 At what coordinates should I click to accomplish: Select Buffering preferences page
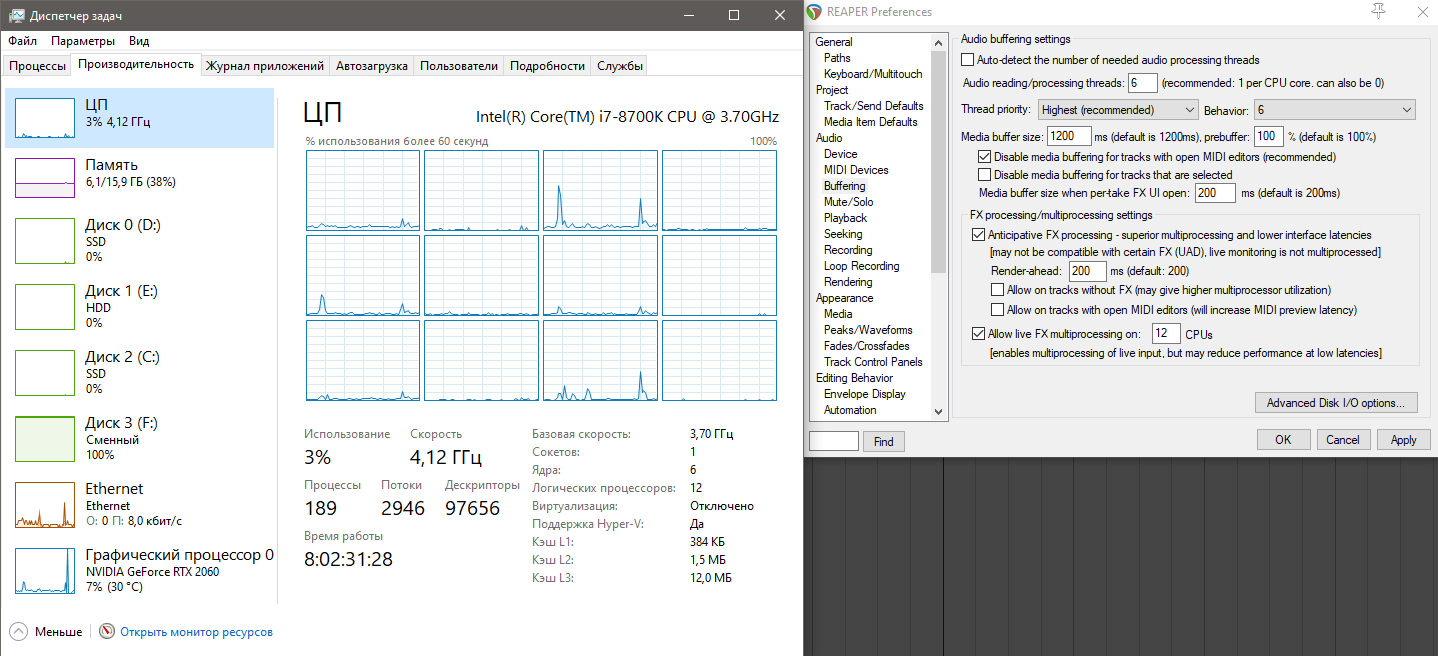point(845,186)
